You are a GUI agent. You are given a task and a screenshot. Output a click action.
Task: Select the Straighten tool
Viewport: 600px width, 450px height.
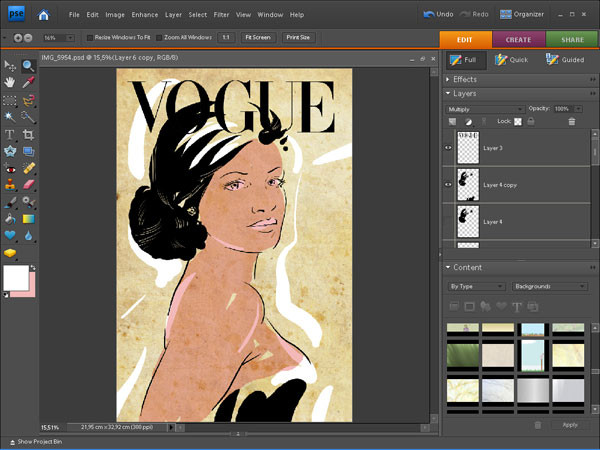coord(28,151)
